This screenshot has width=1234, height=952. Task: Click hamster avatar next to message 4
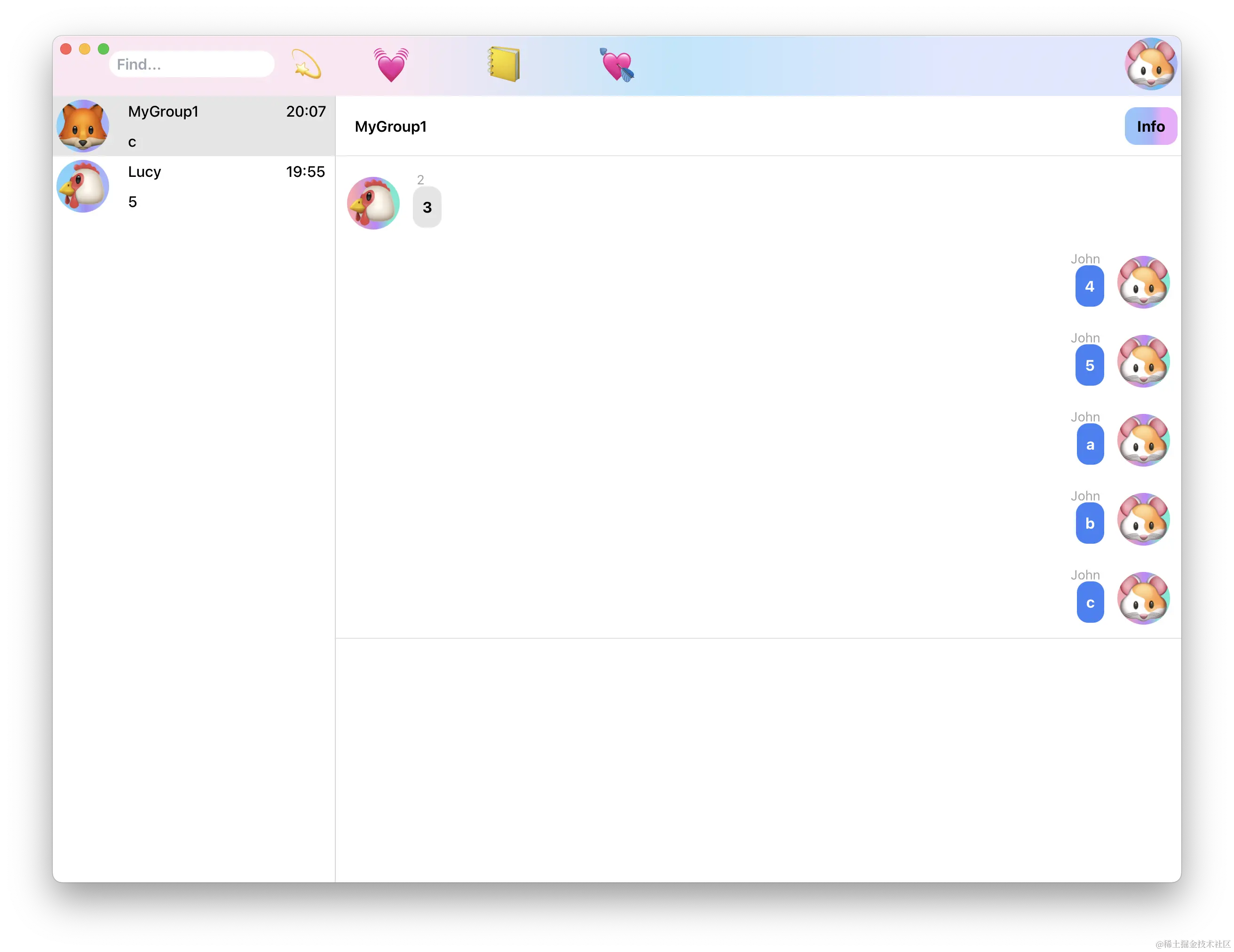pos(1143,283)
